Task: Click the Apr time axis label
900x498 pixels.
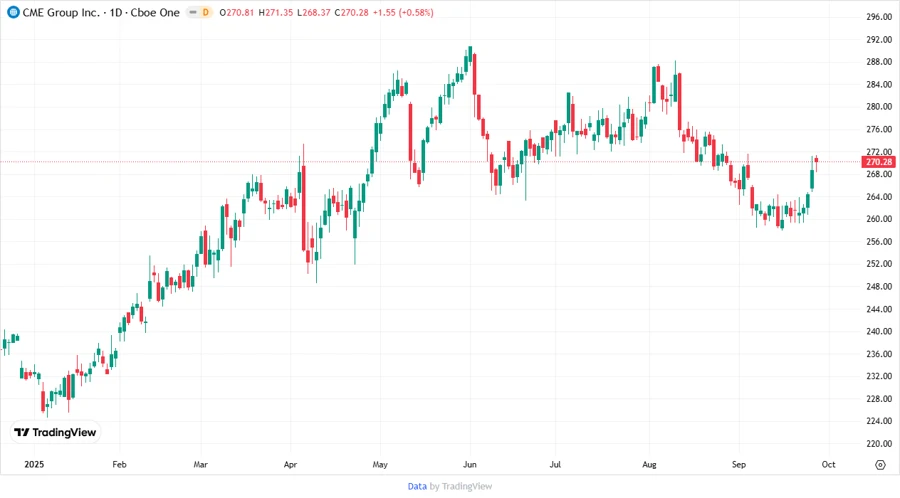Action: click(290, 464)
